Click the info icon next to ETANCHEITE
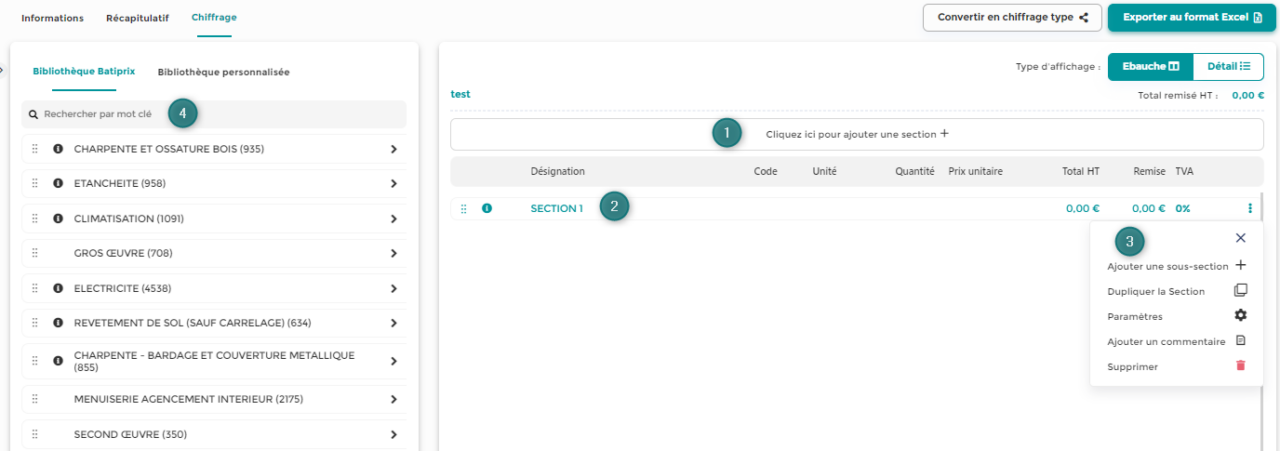Image resolution: width=1280 pixels, height=451 pixels. coord(58,184)
